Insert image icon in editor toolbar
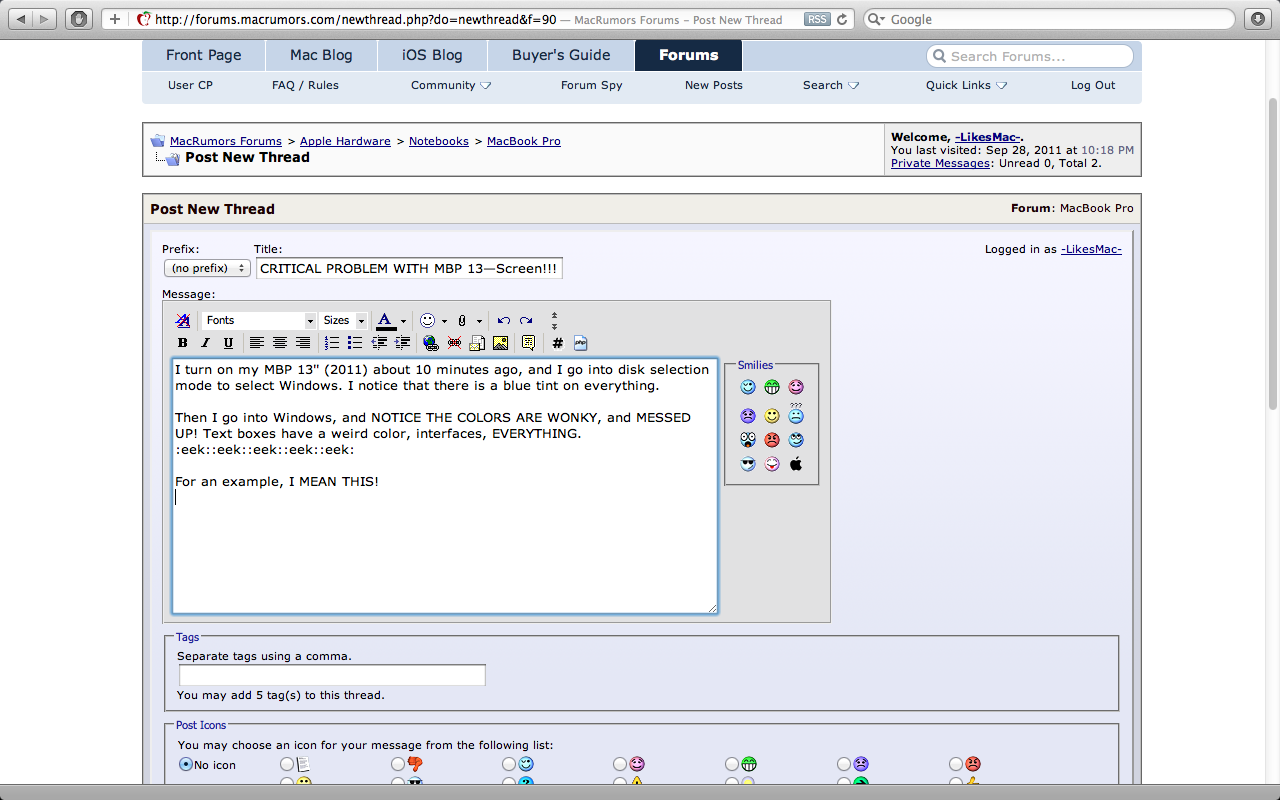Image resolution: width=1280 pixels, height=800 pixels. tap(500, 343)
